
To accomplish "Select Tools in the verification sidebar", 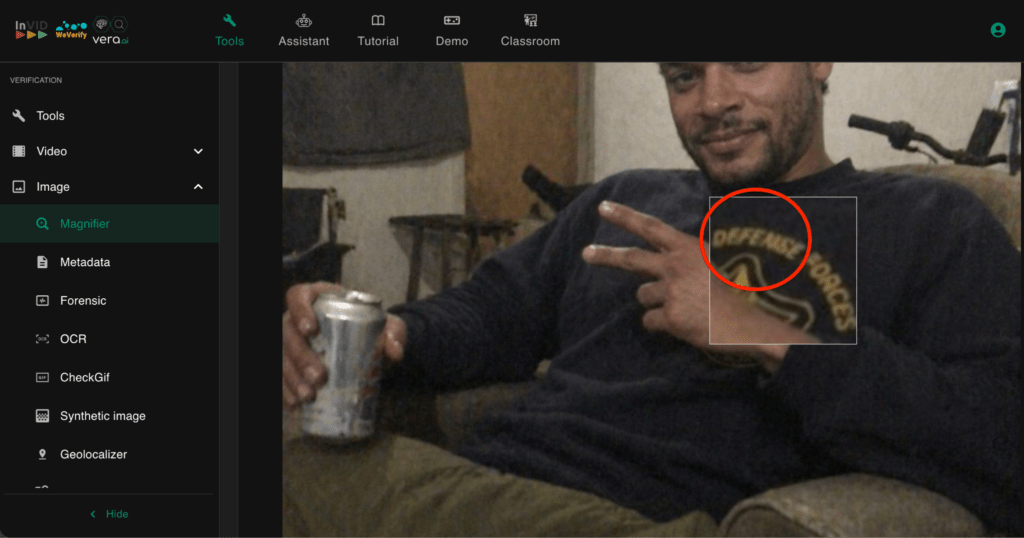I will [50, 116].
